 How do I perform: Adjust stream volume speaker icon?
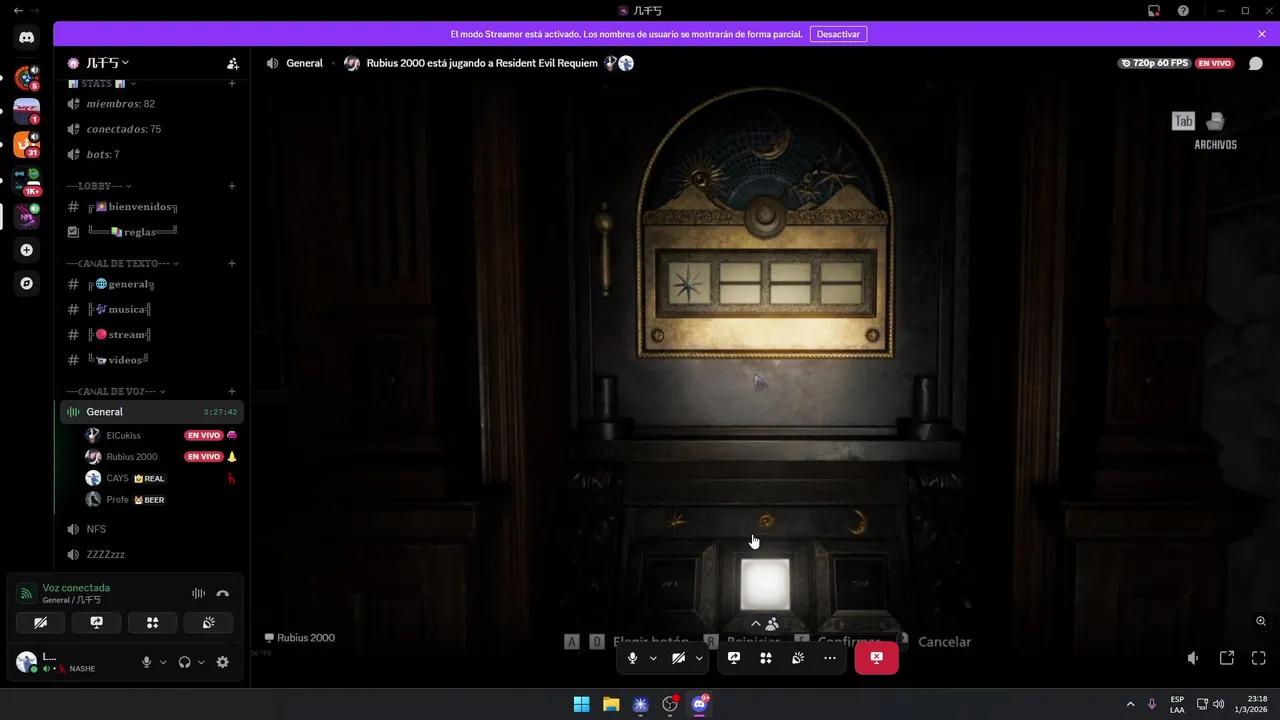pos(1193,658)
